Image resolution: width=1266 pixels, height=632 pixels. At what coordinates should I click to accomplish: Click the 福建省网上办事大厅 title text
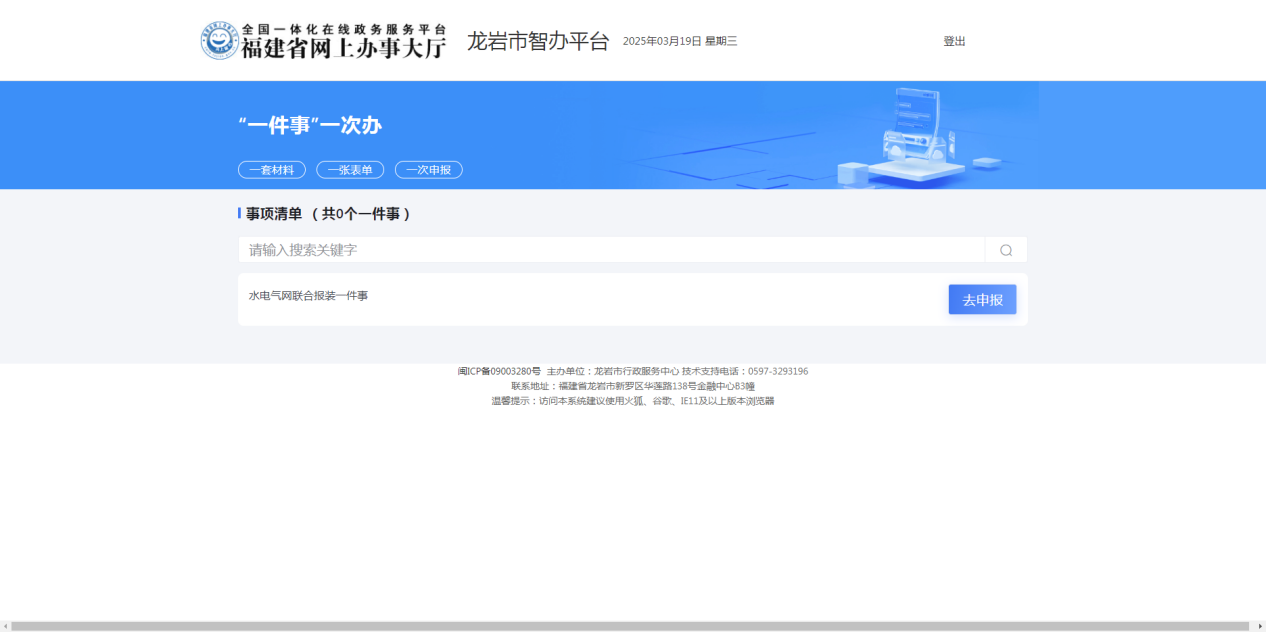coord(343,48)
